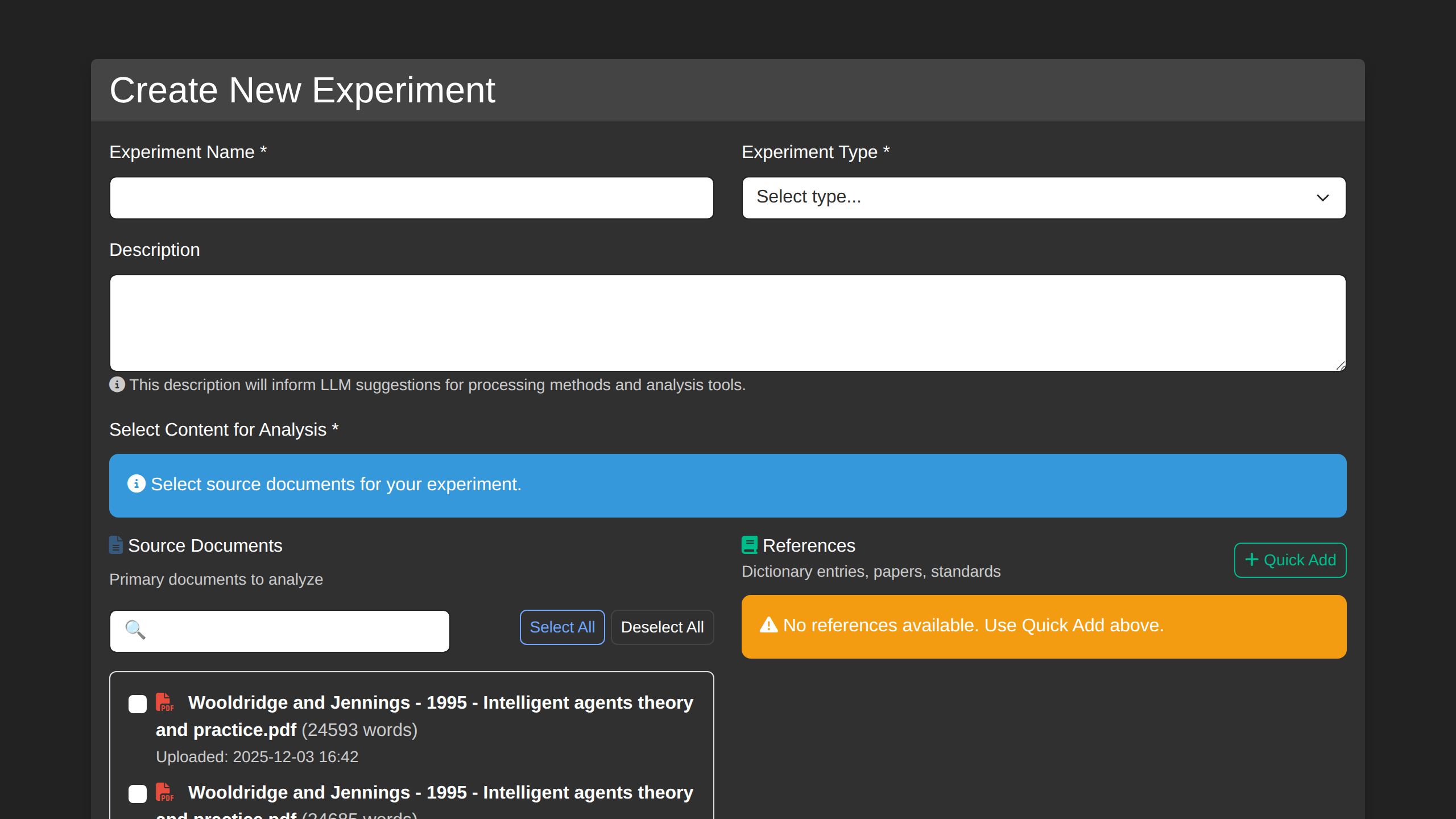Click the chevron on the Select type combo
This screenshot has height=819, width=1456.
click(x=1323, y=197)
